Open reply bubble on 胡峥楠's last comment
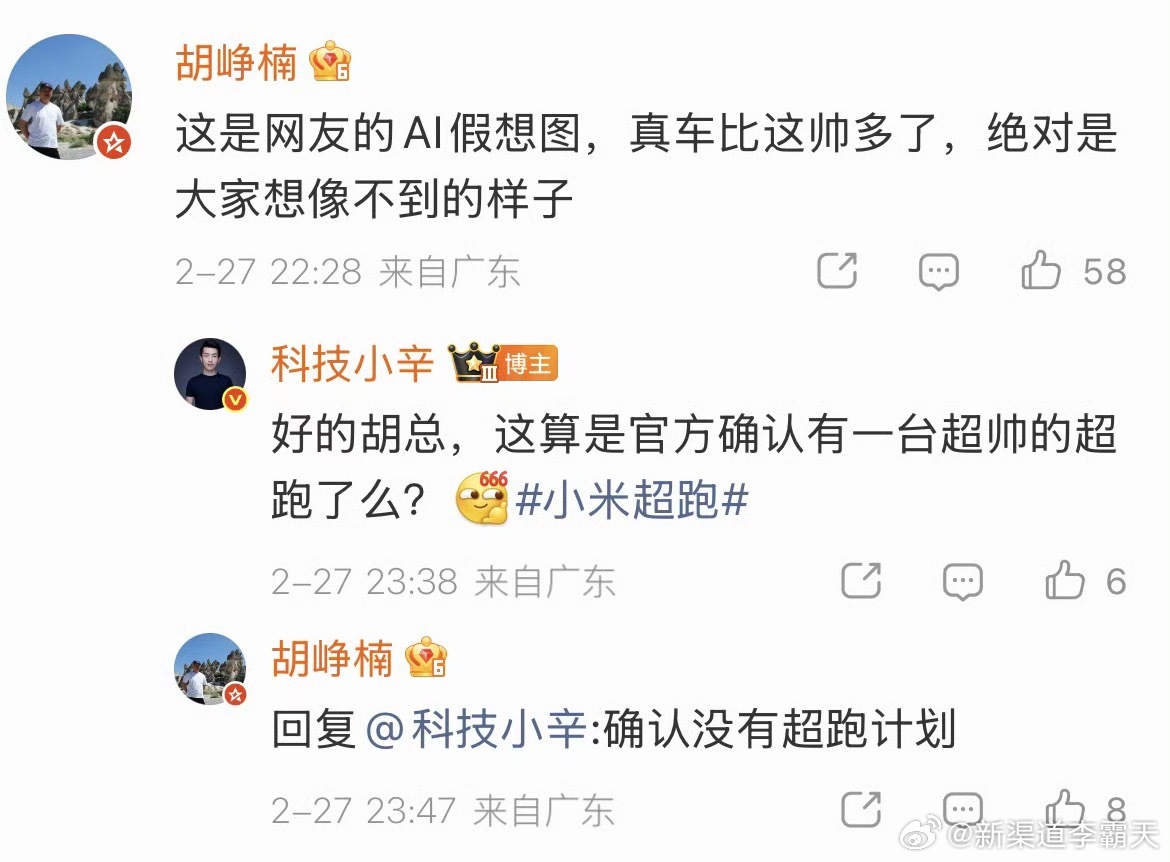1170x862 pixels. (x=963, y=810)
